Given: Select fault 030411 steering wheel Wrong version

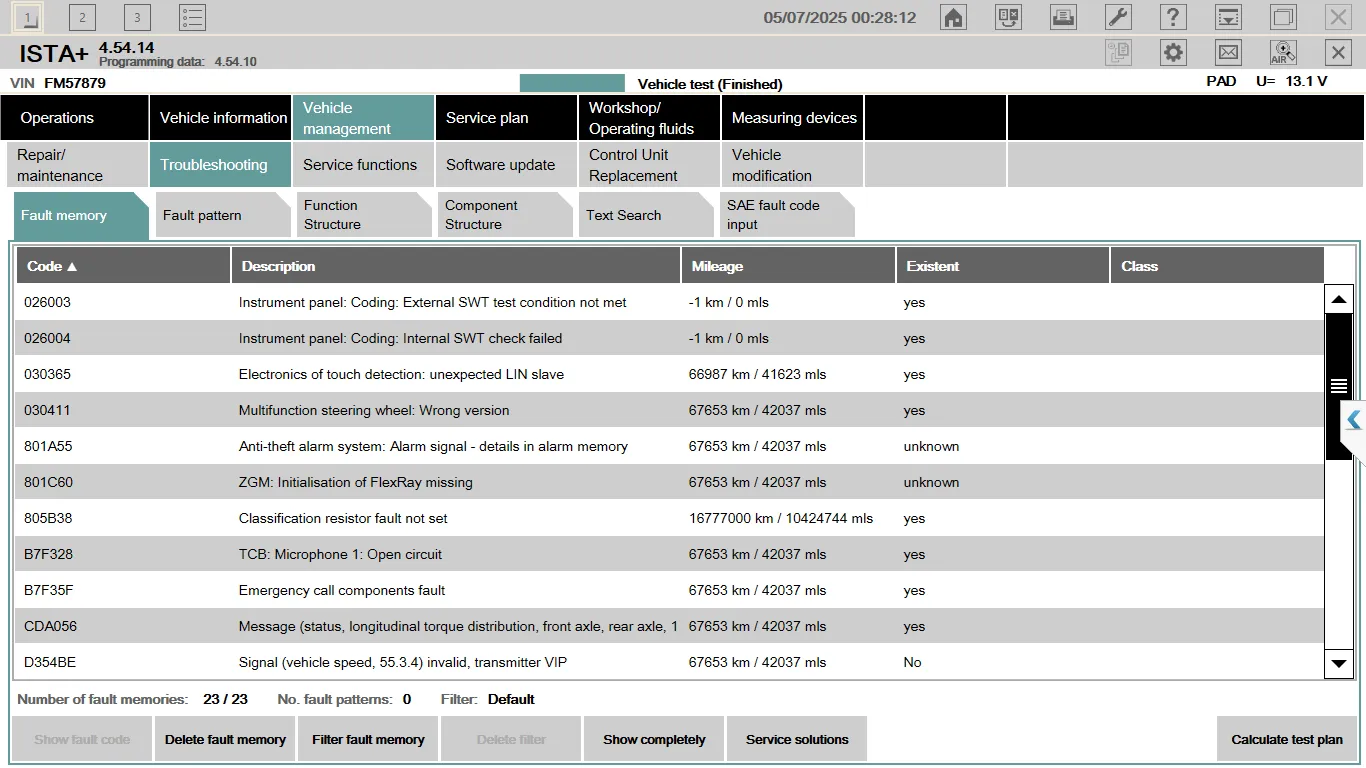Looking at the screenshot, I should tap(670, 410).
